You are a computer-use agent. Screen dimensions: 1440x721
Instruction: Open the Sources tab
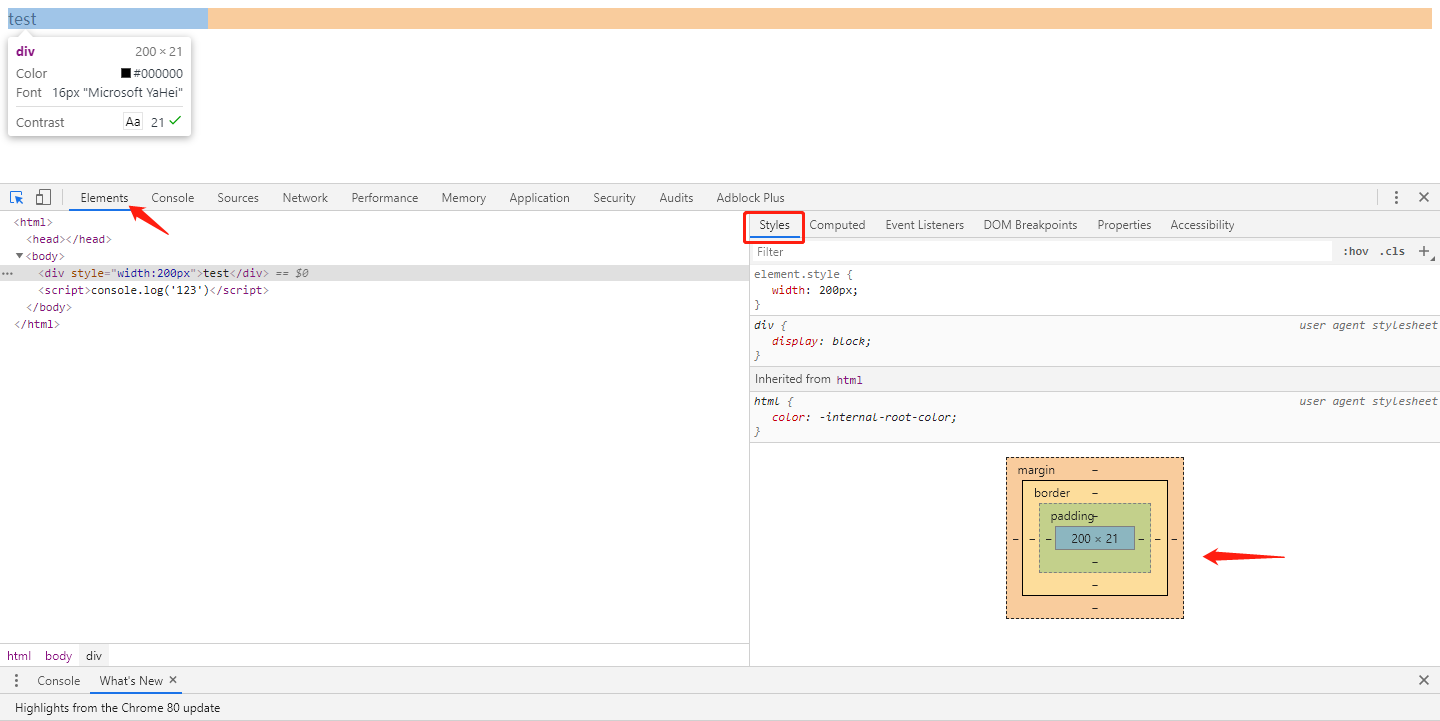point(238,198)
